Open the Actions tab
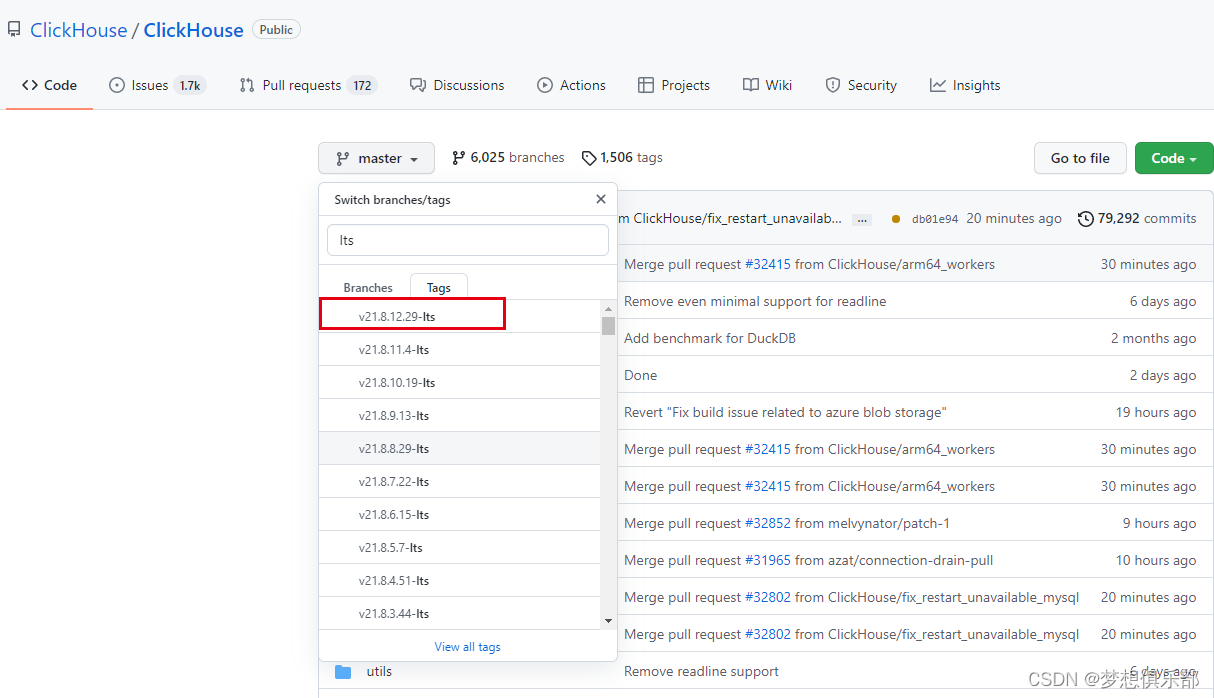Viewport: 1214px width, 698px height. (571, 85)
